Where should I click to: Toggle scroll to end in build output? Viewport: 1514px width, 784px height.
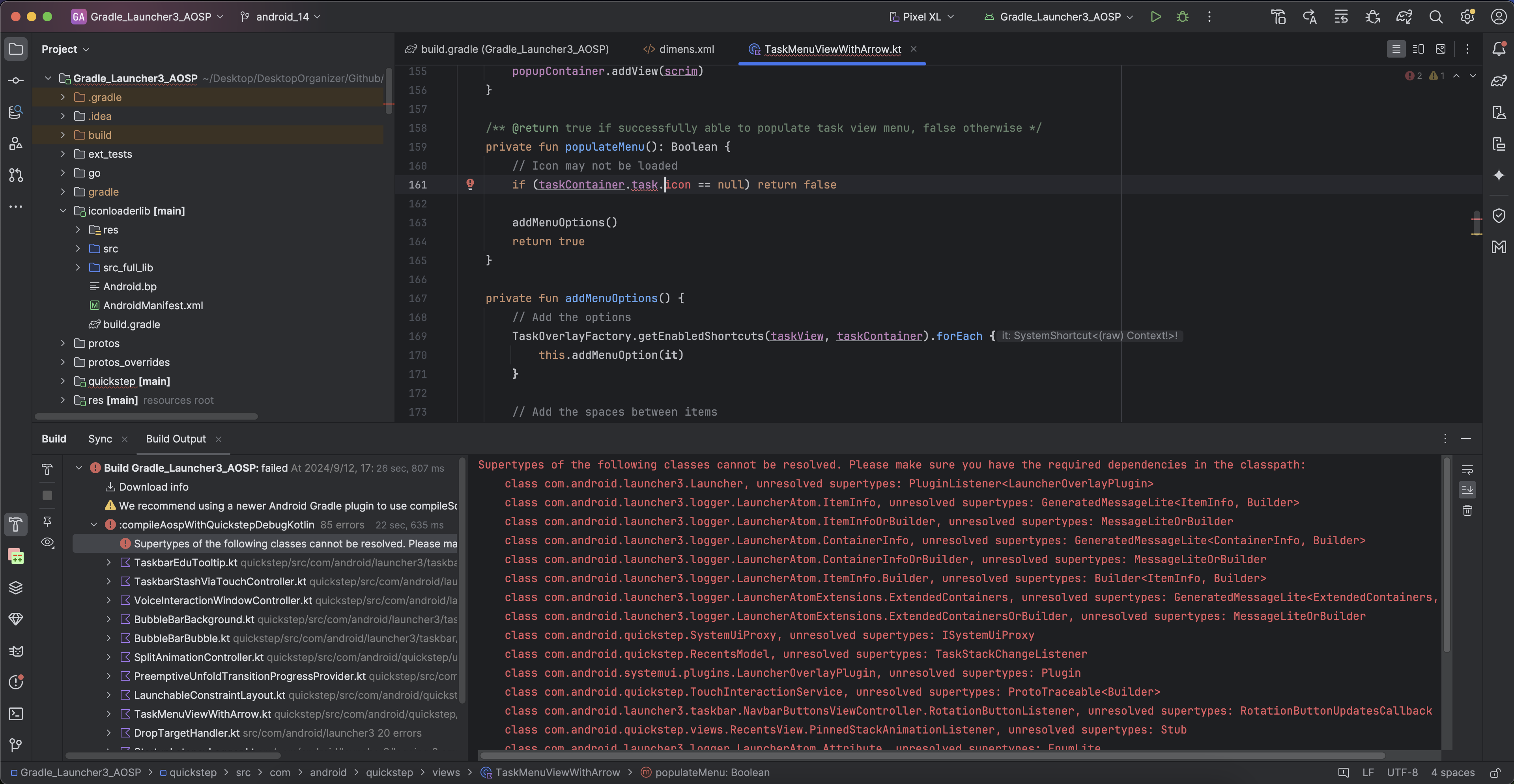click(x=1467, y=489)
